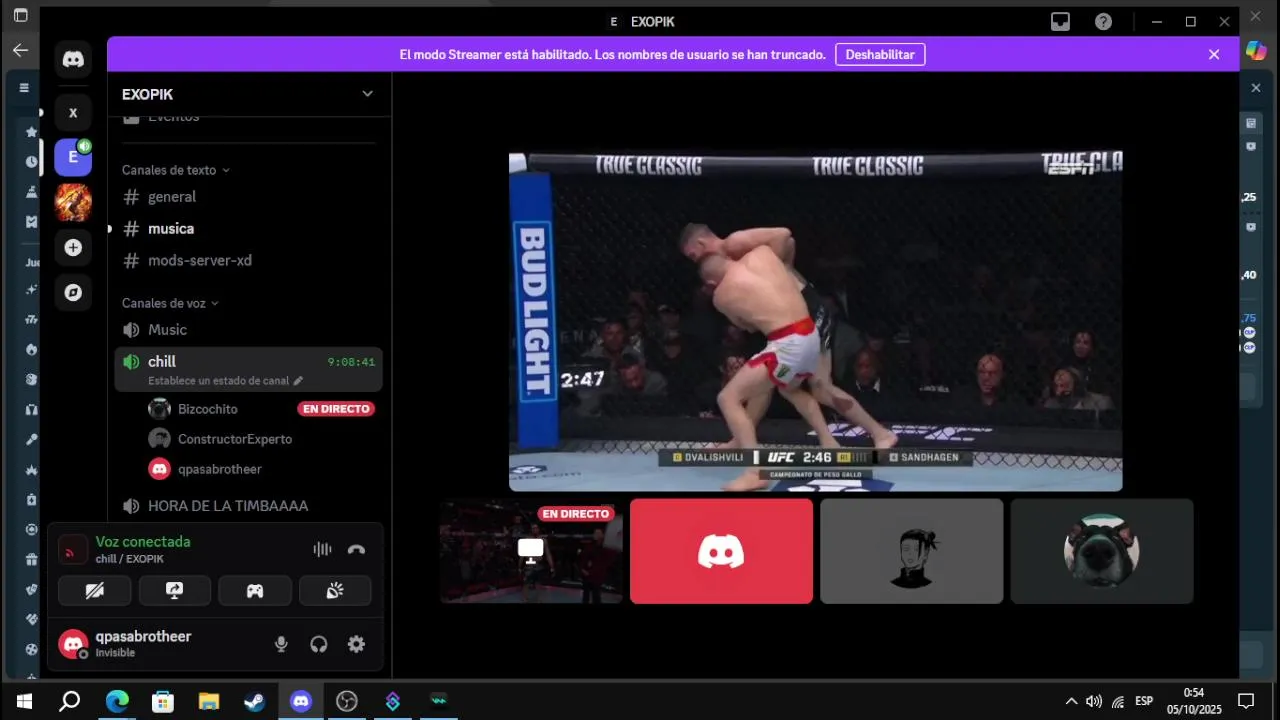Select the EXOPIK server icon with E

pyautogui.click(x=73, y=157)
